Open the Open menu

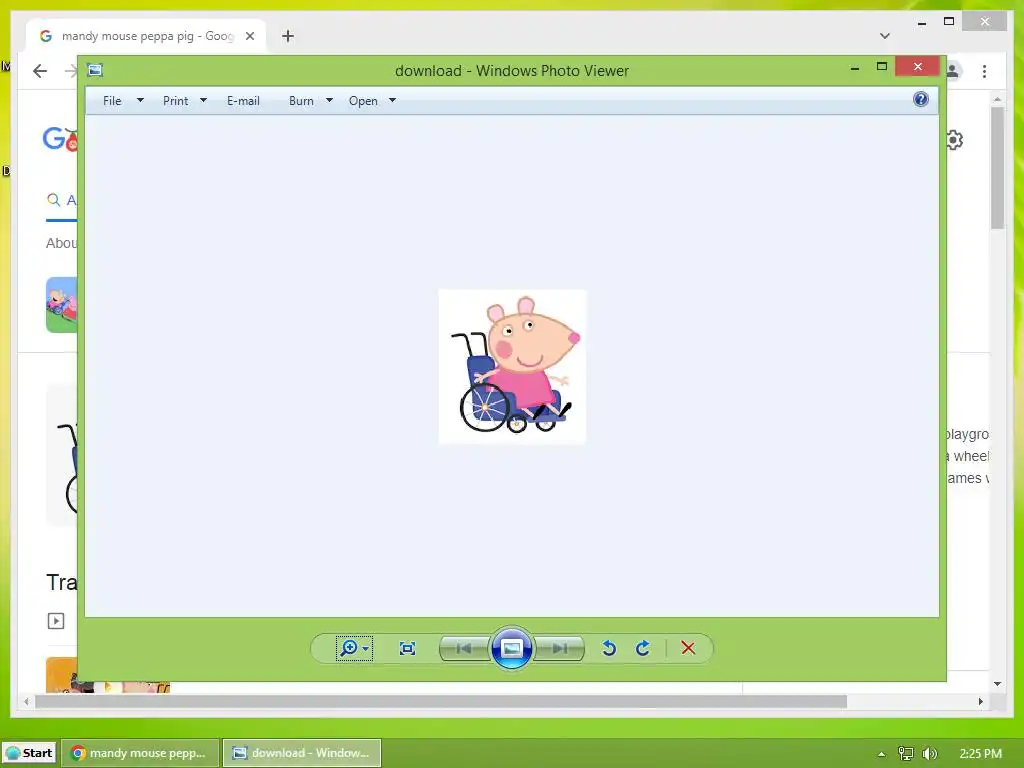363,101
